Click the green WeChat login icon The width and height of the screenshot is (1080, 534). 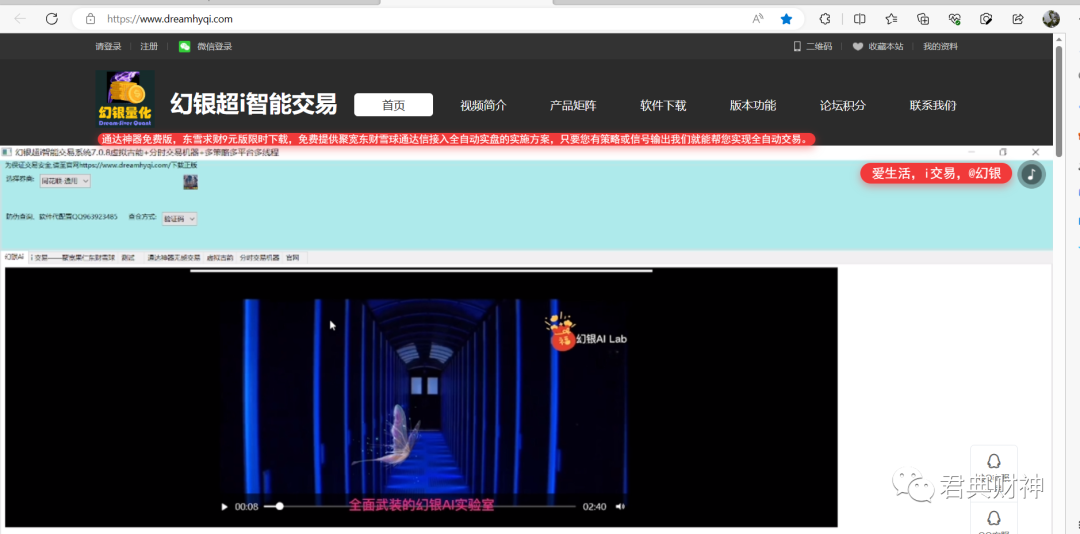coord(185,46)
